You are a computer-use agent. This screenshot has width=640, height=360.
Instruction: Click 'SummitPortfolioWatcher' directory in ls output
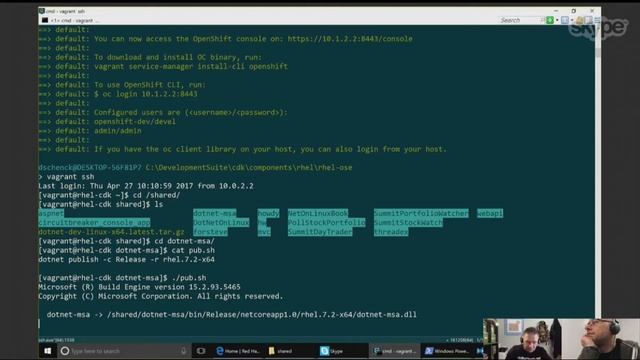pos(421,213)
